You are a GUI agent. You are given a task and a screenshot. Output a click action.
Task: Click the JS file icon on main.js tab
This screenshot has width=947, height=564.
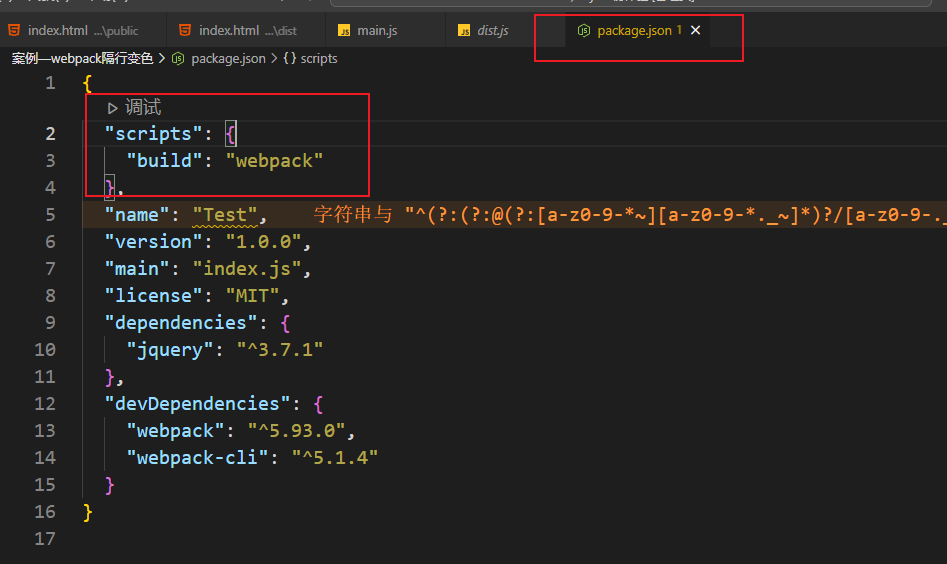(x=344, y=31)
